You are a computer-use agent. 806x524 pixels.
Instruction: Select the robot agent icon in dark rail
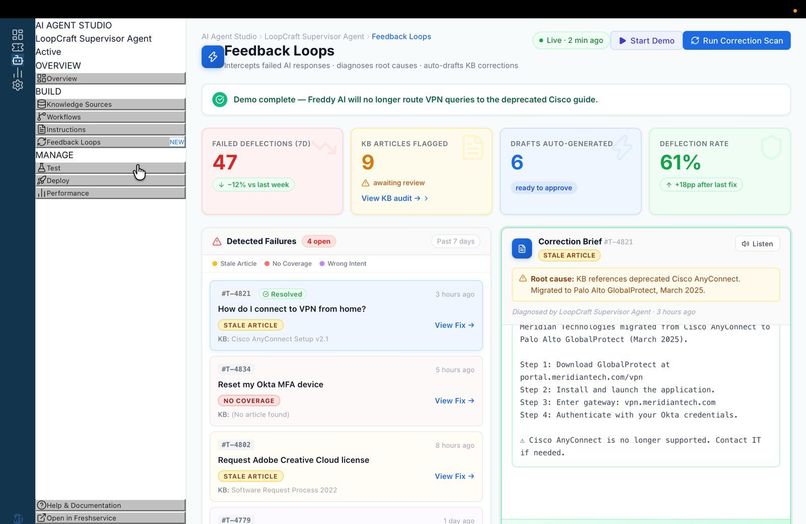pos(17,60)
